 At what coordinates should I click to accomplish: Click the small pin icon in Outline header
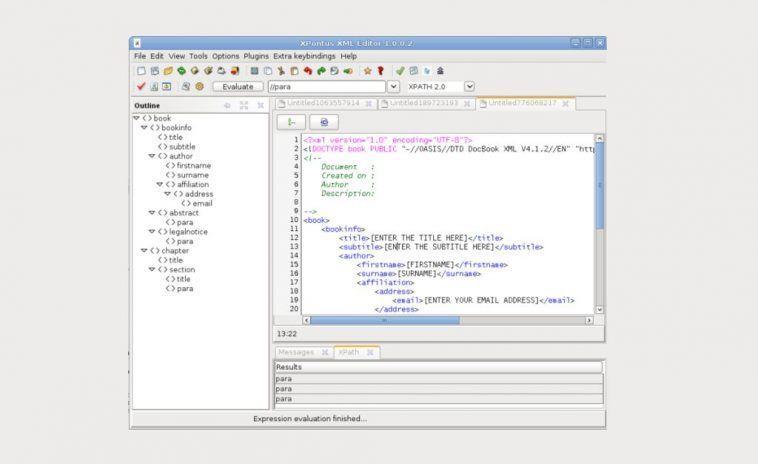227,105
